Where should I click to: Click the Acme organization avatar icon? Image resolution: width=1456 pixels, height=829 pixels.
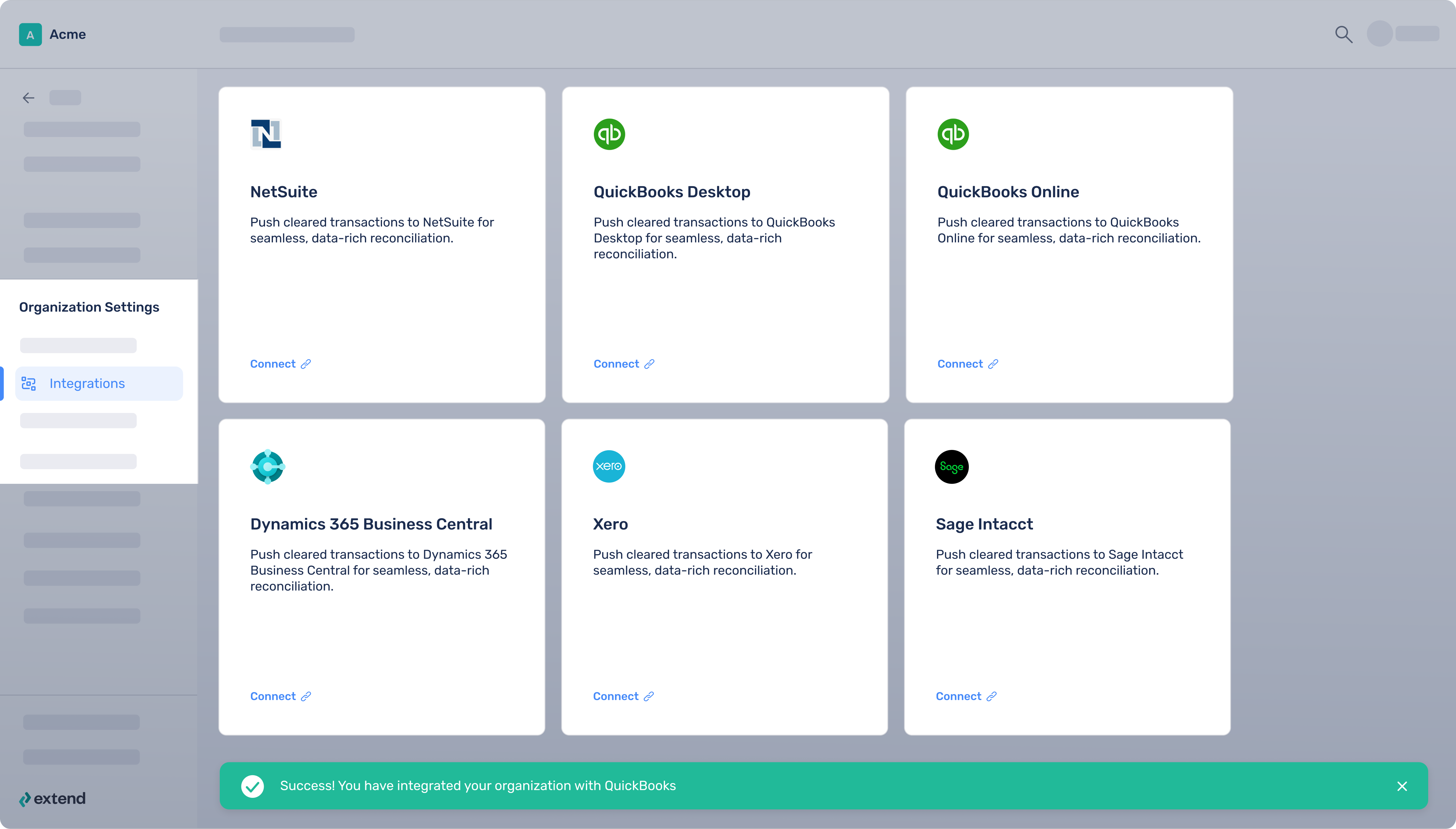pyautogui.click(x=30, y=35)
